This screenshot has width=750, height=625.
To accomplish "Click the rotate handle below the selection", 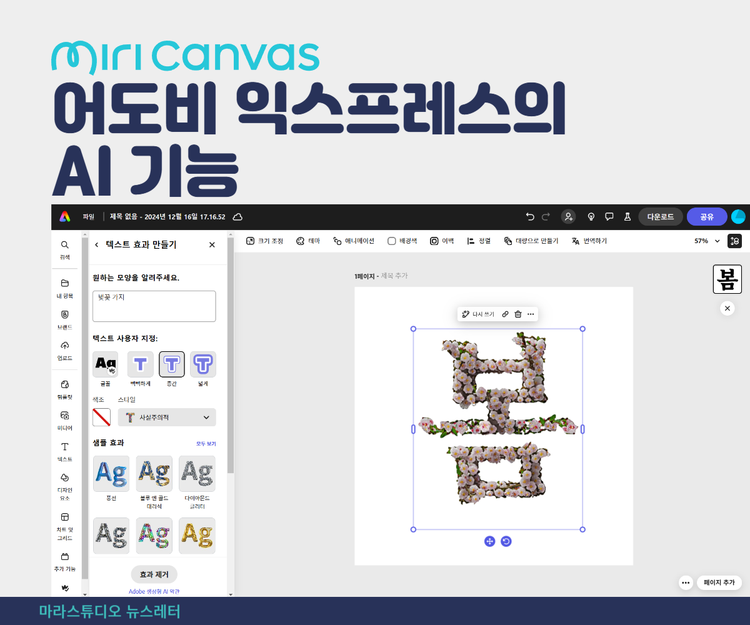I will click(506, 541).
